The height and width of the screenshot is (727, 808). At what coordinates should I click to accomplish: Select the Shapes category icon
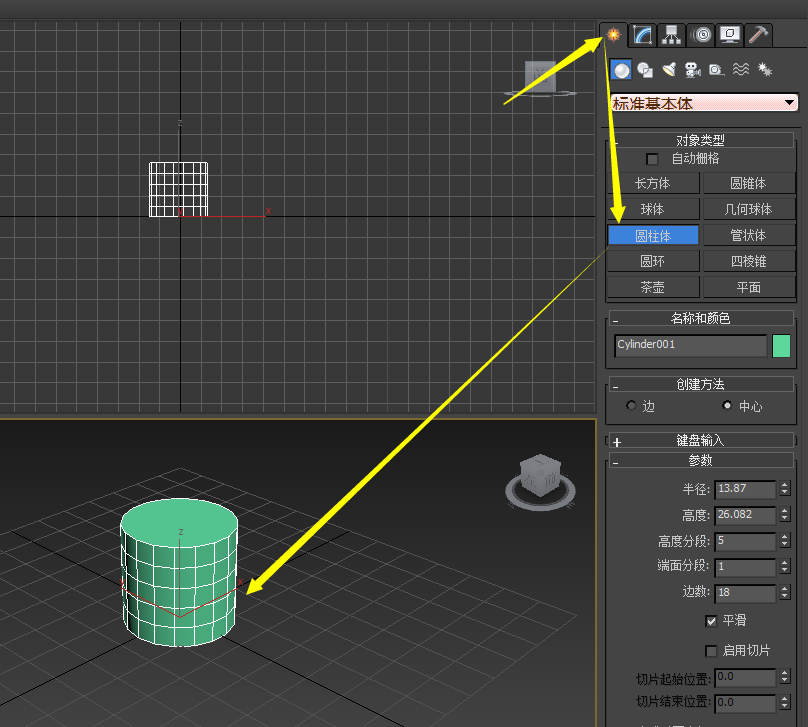[x=645, y=70]
